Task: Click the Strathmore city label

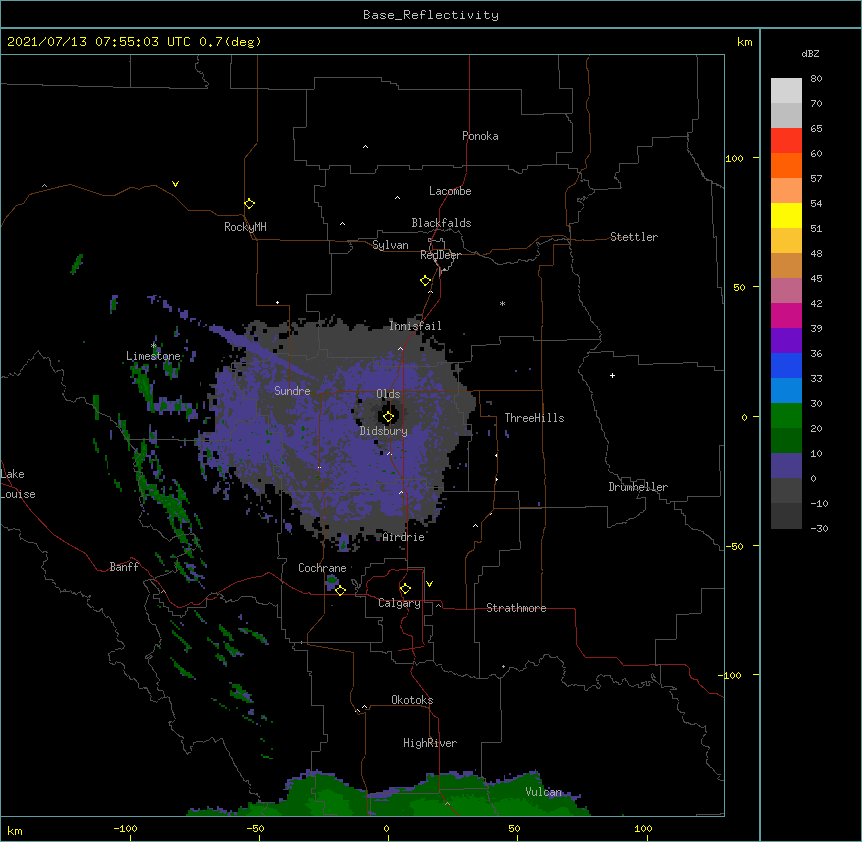Action: [x=516, y=608]
